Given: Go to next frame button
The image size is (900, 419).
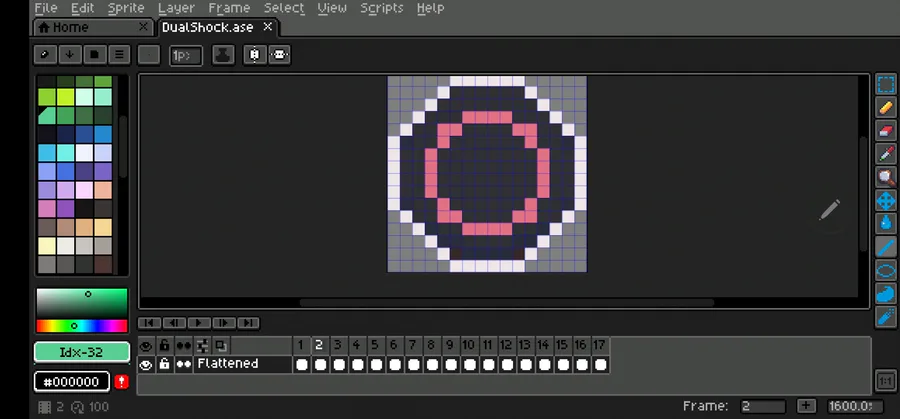Looking at the screenshot, I should pos(223,323).
